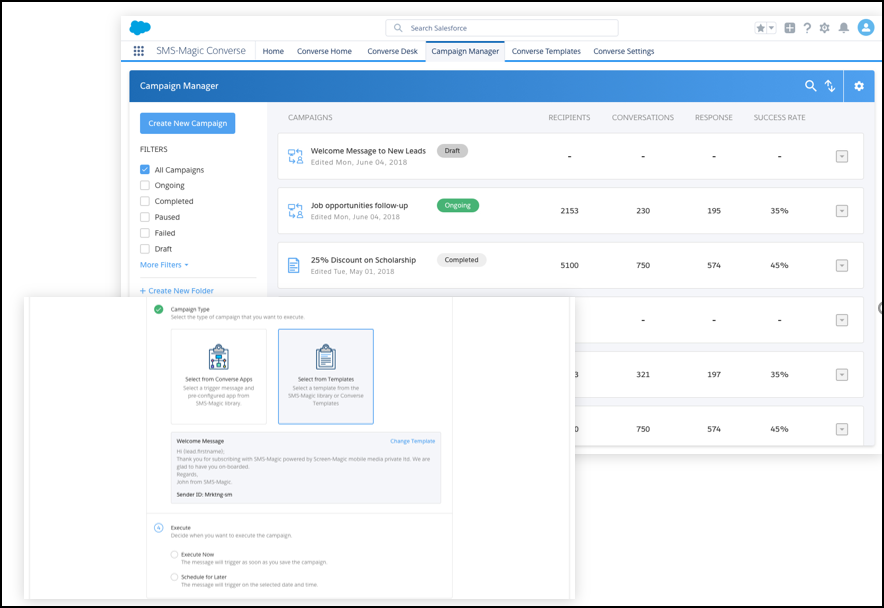The width and height of the screenshot is (884, 608).
Task: Switch to the Converse Templates tab
Action: 546,51
